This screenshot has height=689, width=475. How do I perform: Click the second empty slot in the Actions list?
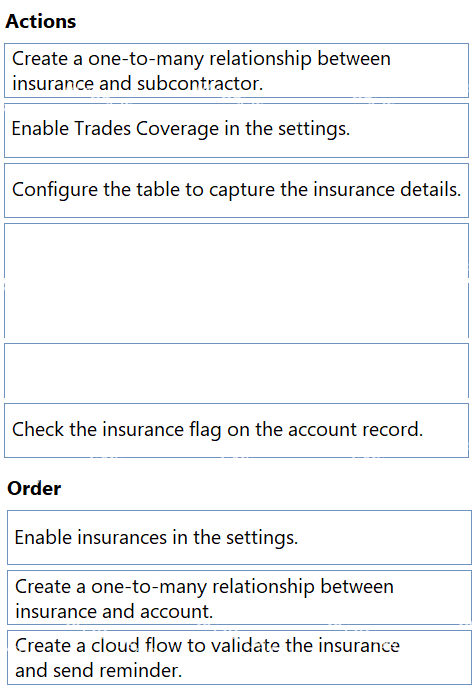(x=236, y=370)
